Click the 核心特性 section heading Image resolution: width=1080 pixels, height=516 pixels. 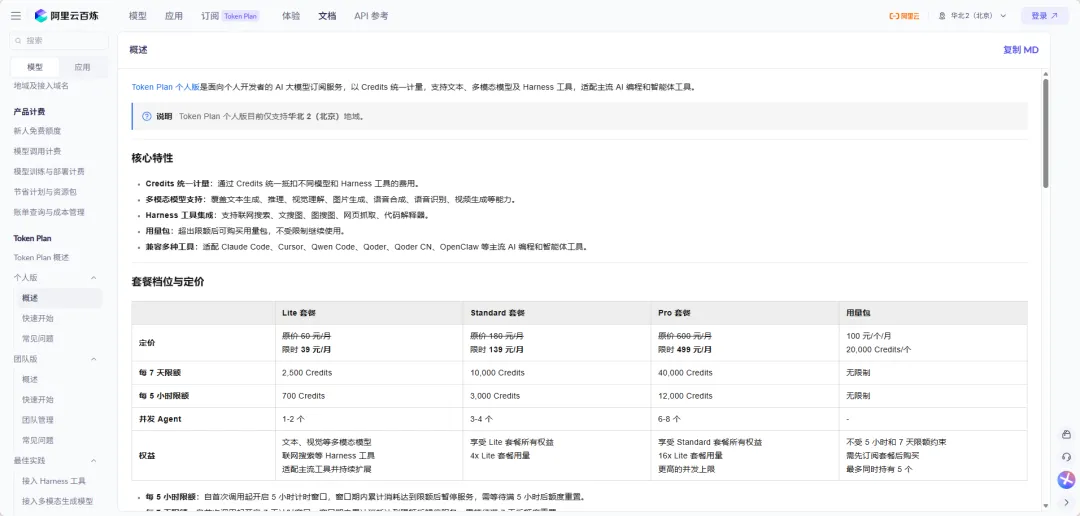152,158
